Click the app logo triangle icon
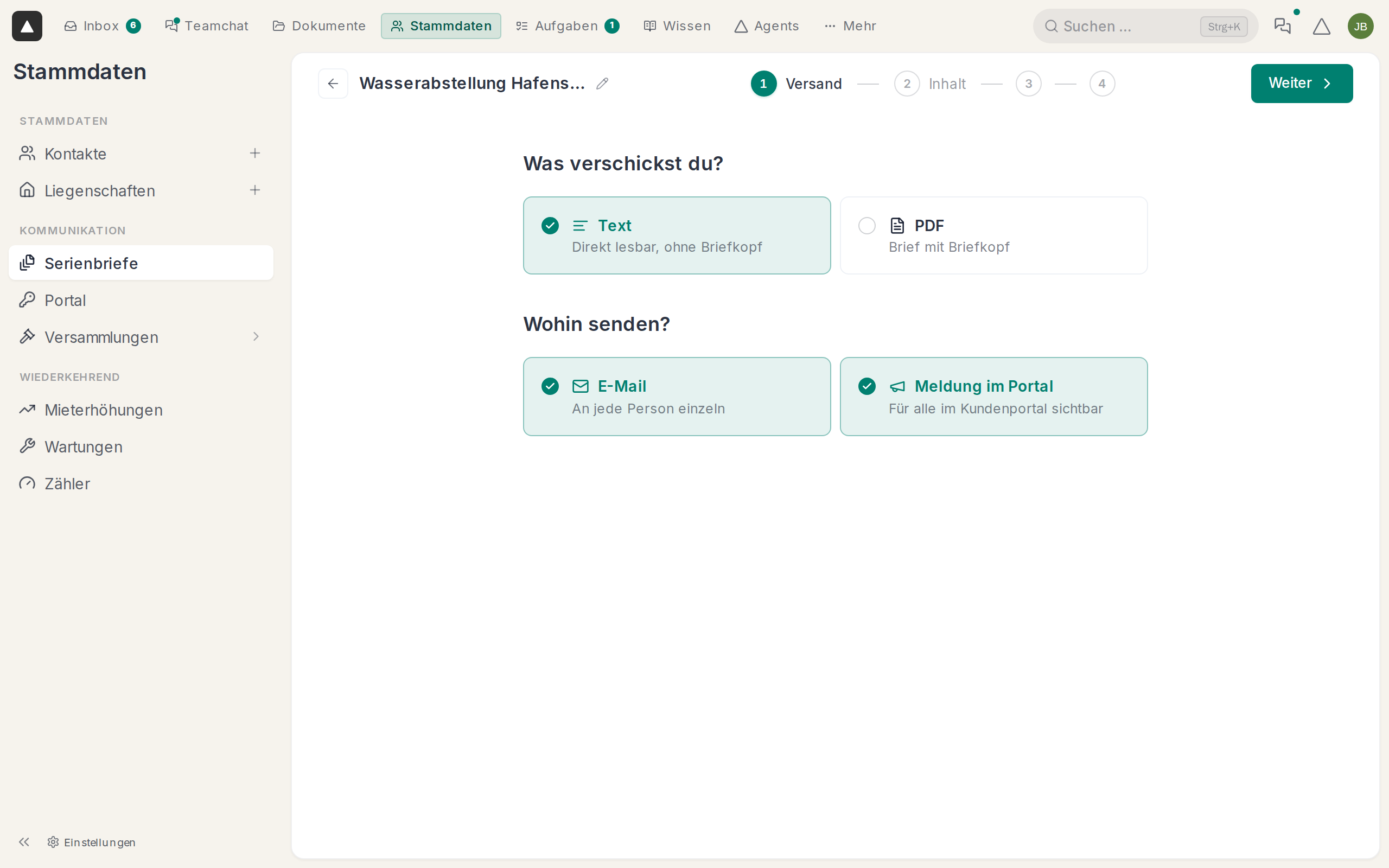Screen dimensions: 1389x868 [27, 26]
